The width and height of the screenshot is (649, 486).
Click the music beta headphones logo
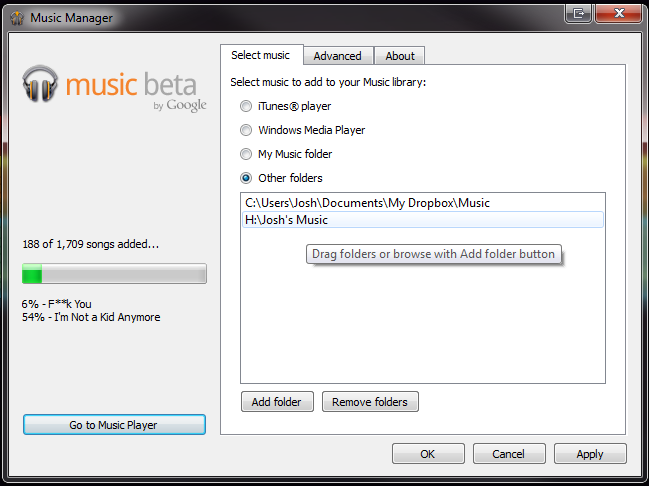pos(40,84)
